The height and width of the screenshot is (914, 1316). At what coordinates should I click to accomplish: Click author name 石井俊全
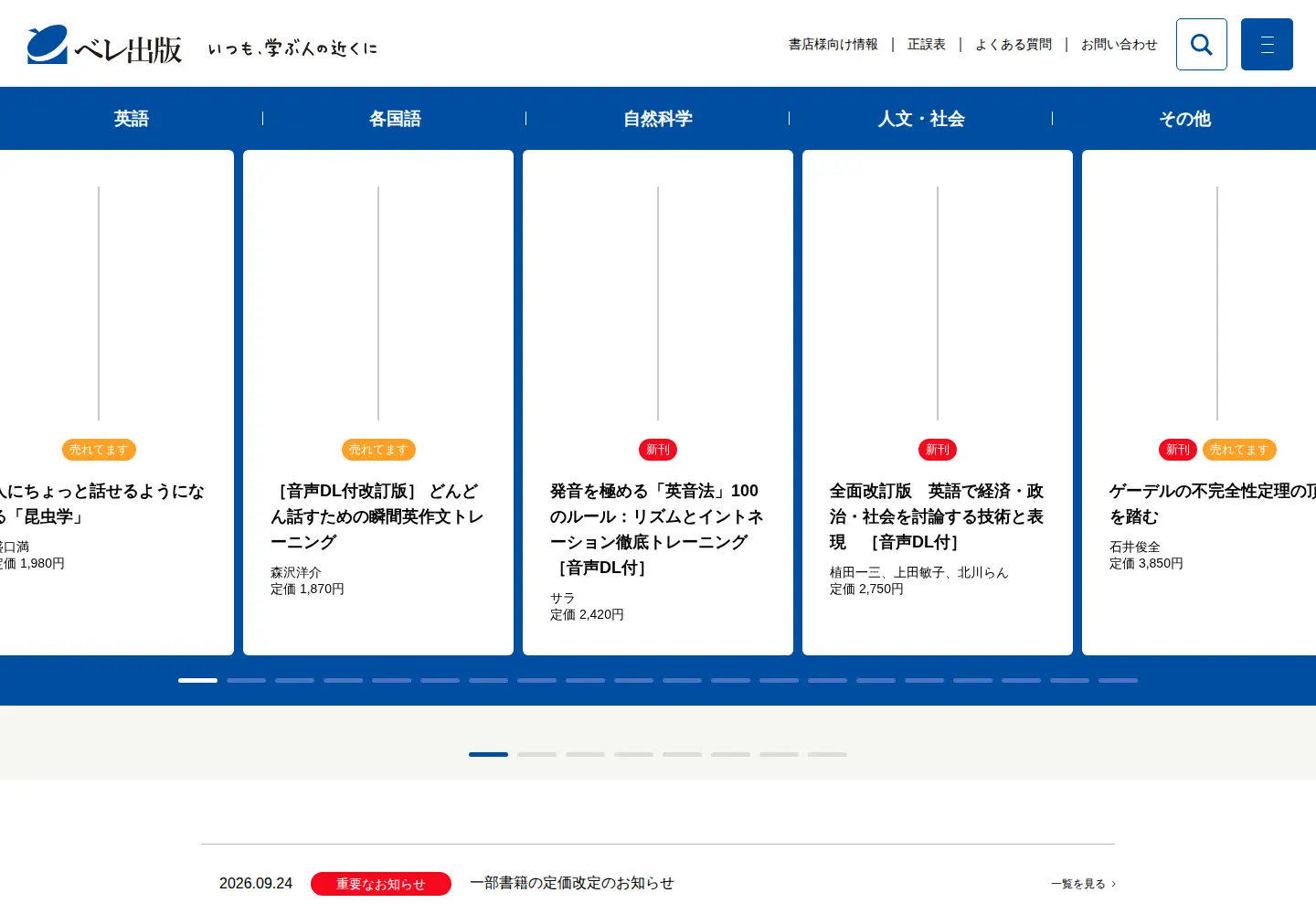(x=1135, y=547)
